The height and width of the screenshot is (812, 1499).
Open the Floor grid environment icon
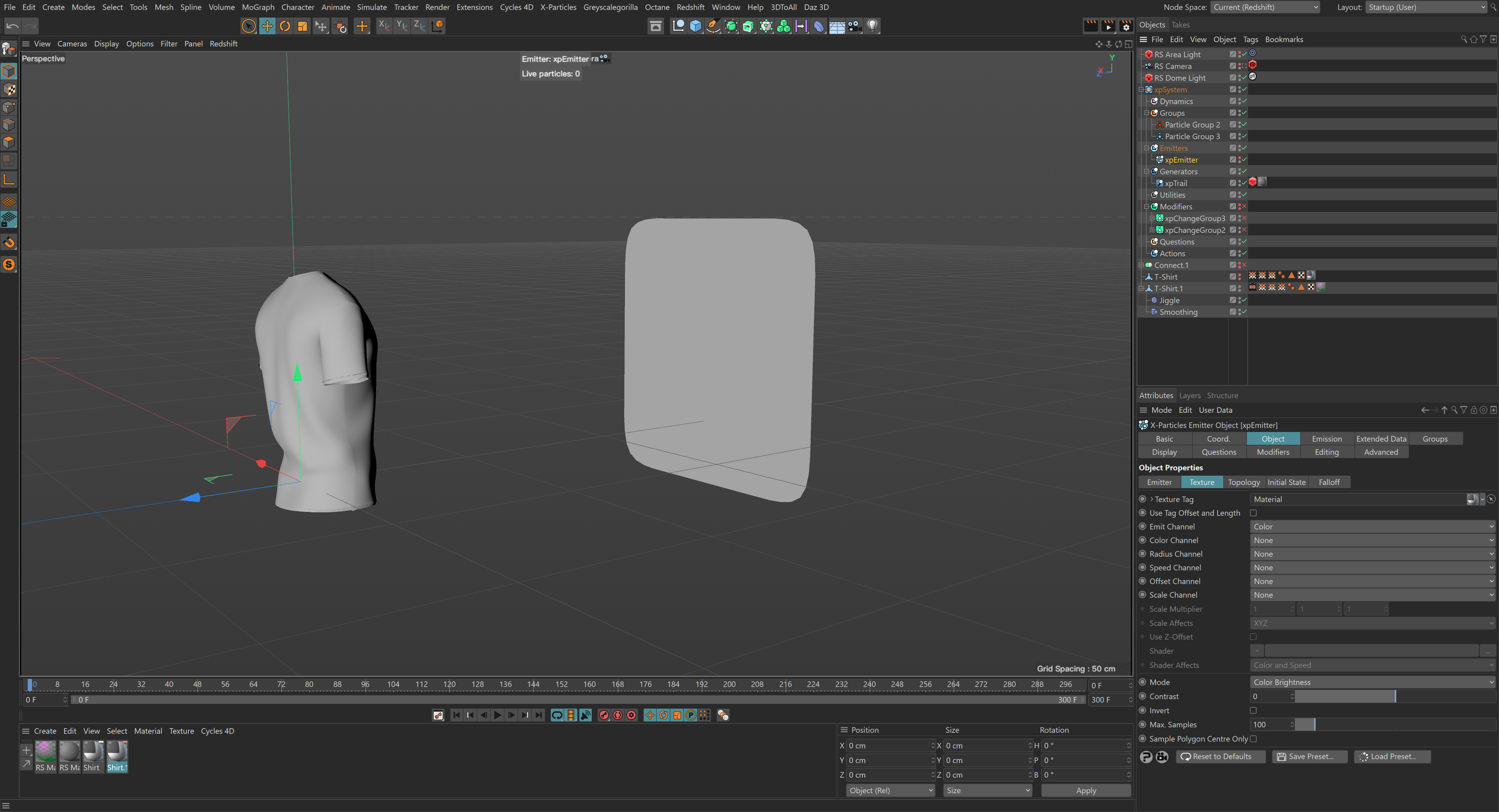pos(837,26)
